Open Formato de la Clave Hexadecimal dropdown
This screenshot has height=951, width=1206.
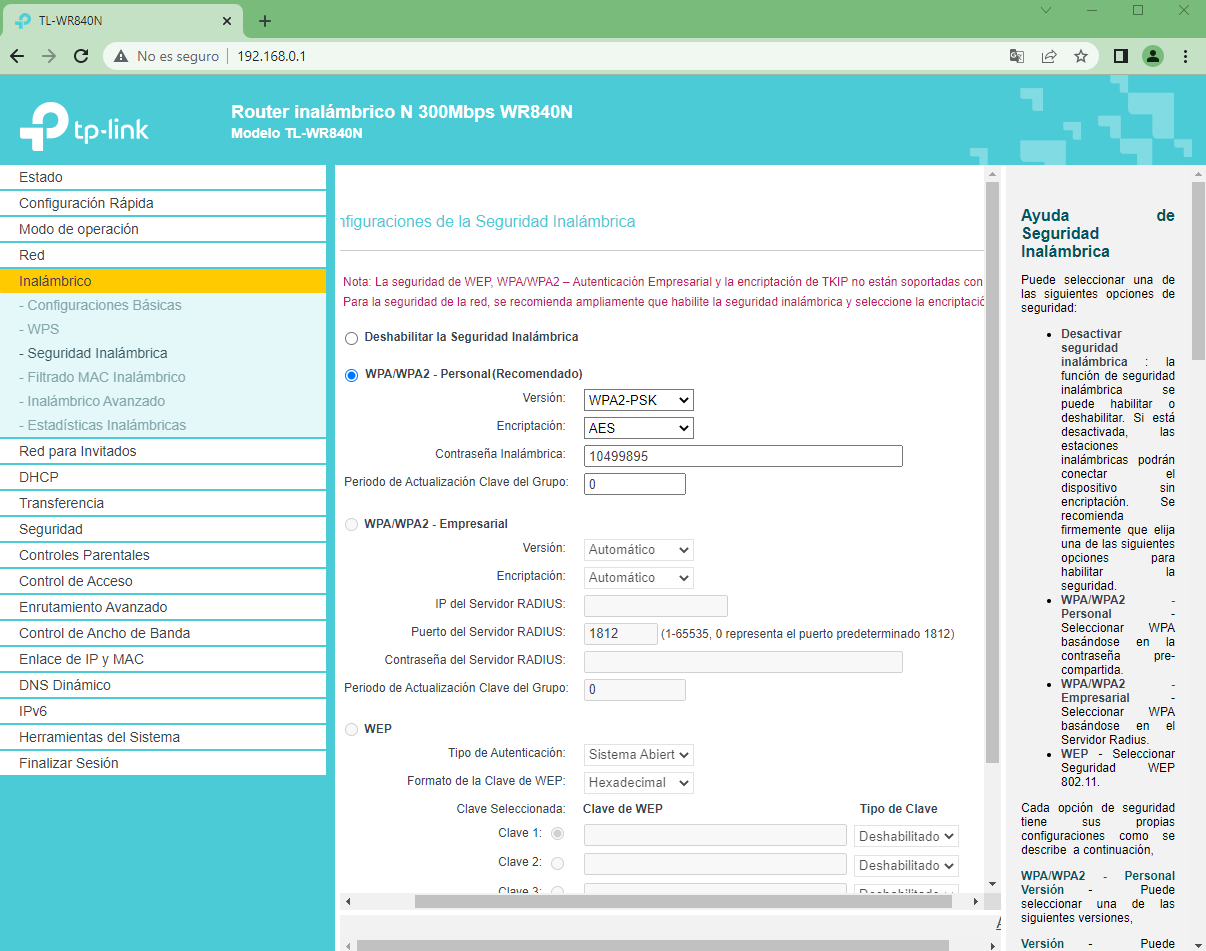[x=638, y=783]
